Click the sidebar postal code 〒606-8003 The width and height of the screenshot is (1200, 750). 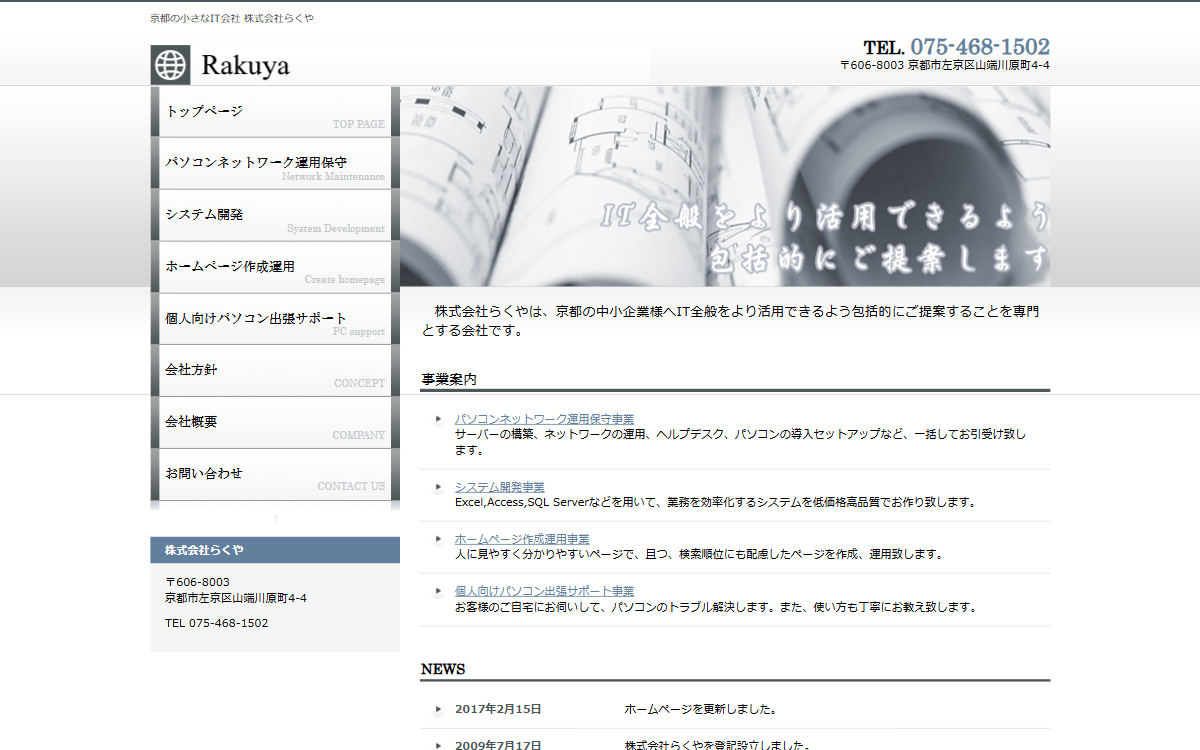pyautogui.click(x=197, y=582)
